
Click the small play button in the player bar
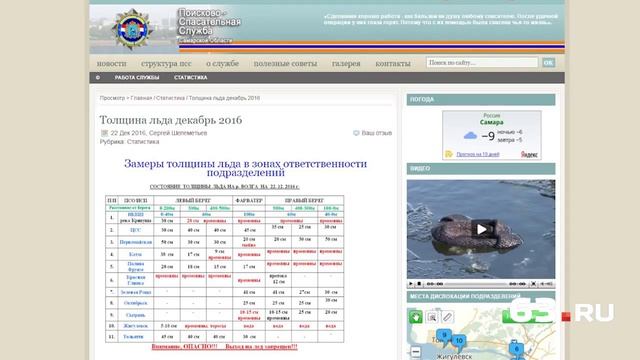point(411,284)
